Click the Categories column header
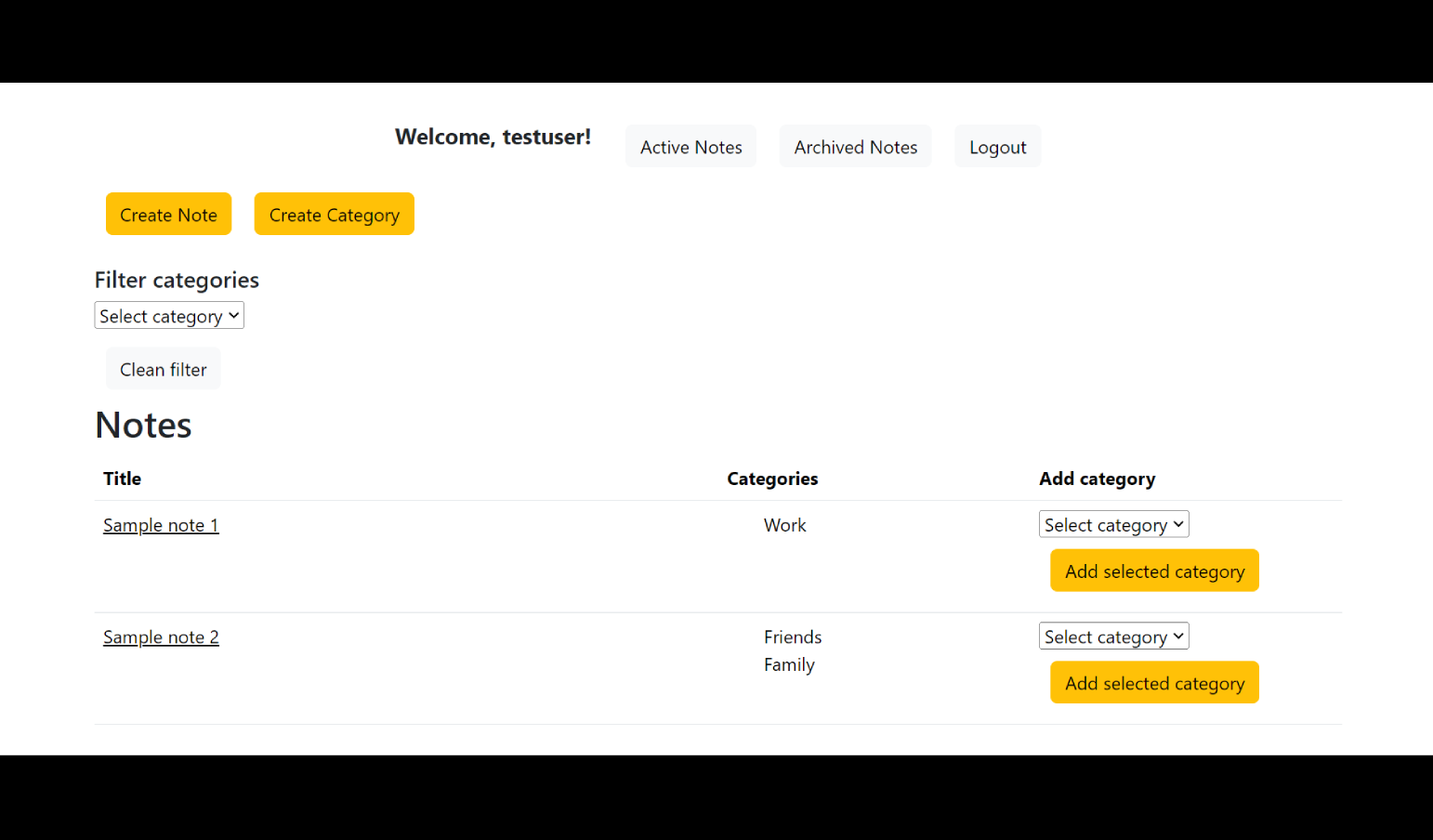The height and width of the screenshot is (840, 1433). pyautogui.click(x=772, y=479)
